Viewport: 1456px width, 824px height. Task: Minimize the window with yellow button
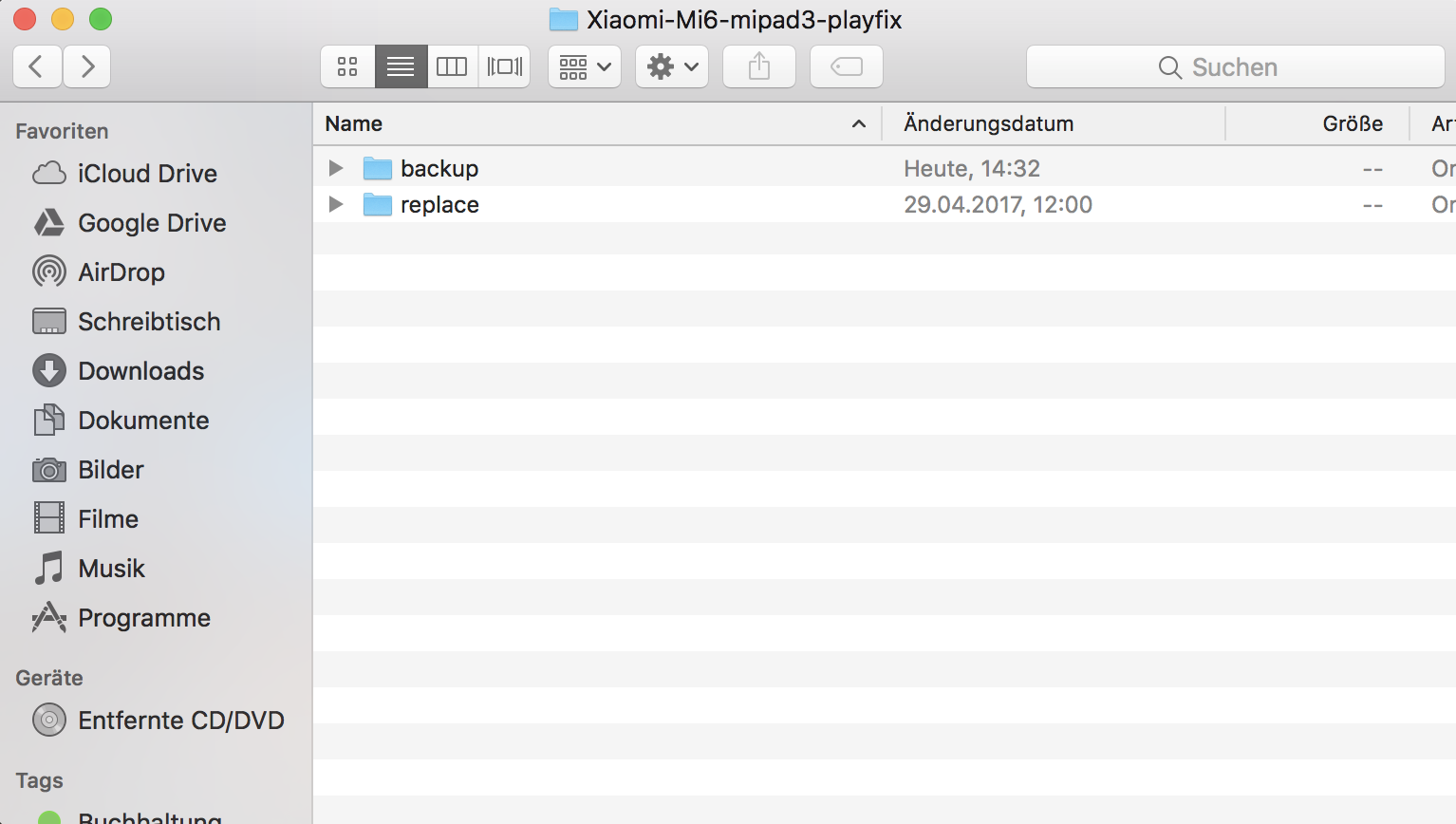click(63, 19)
